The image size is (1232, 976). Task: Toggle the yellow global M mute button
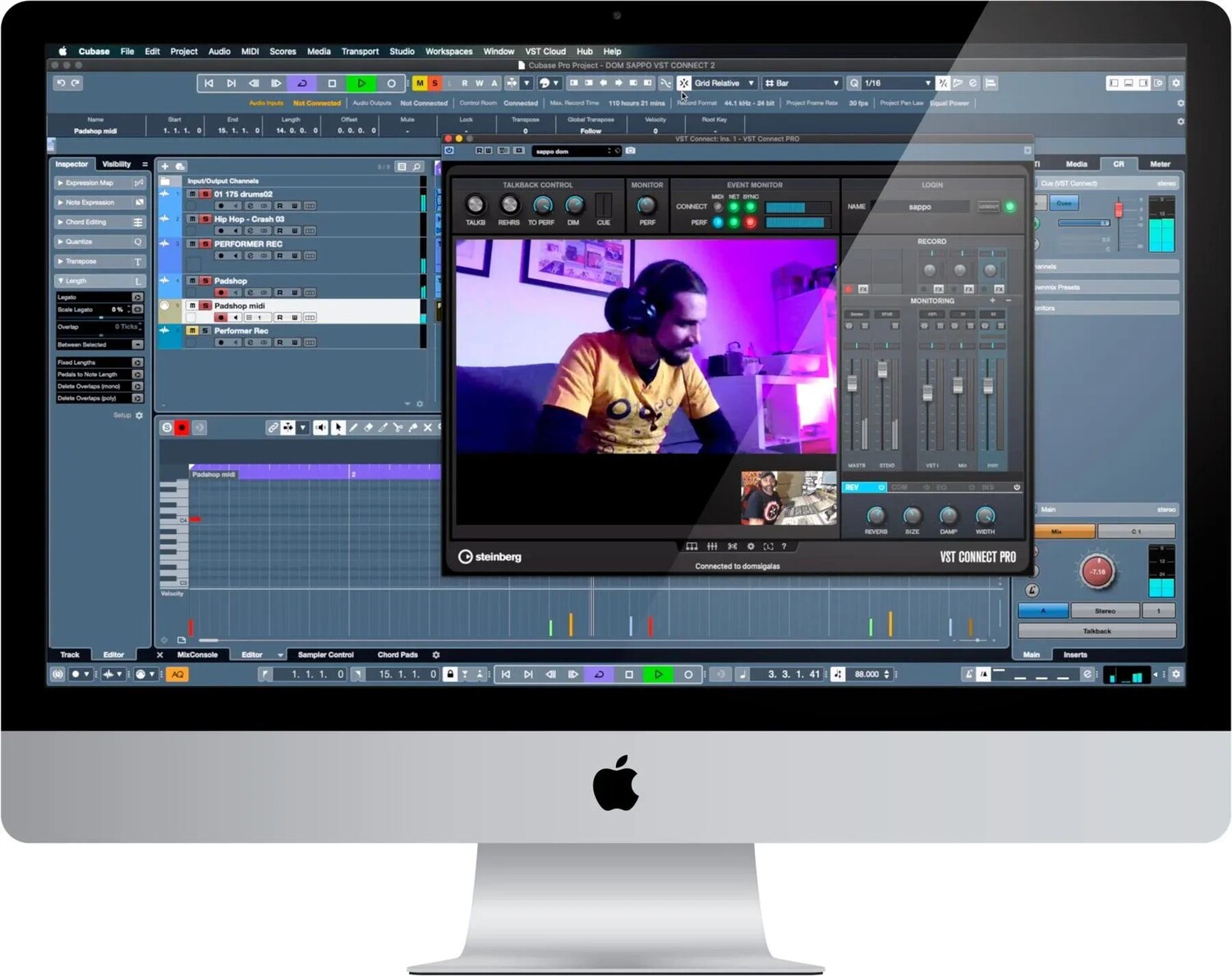420,83
